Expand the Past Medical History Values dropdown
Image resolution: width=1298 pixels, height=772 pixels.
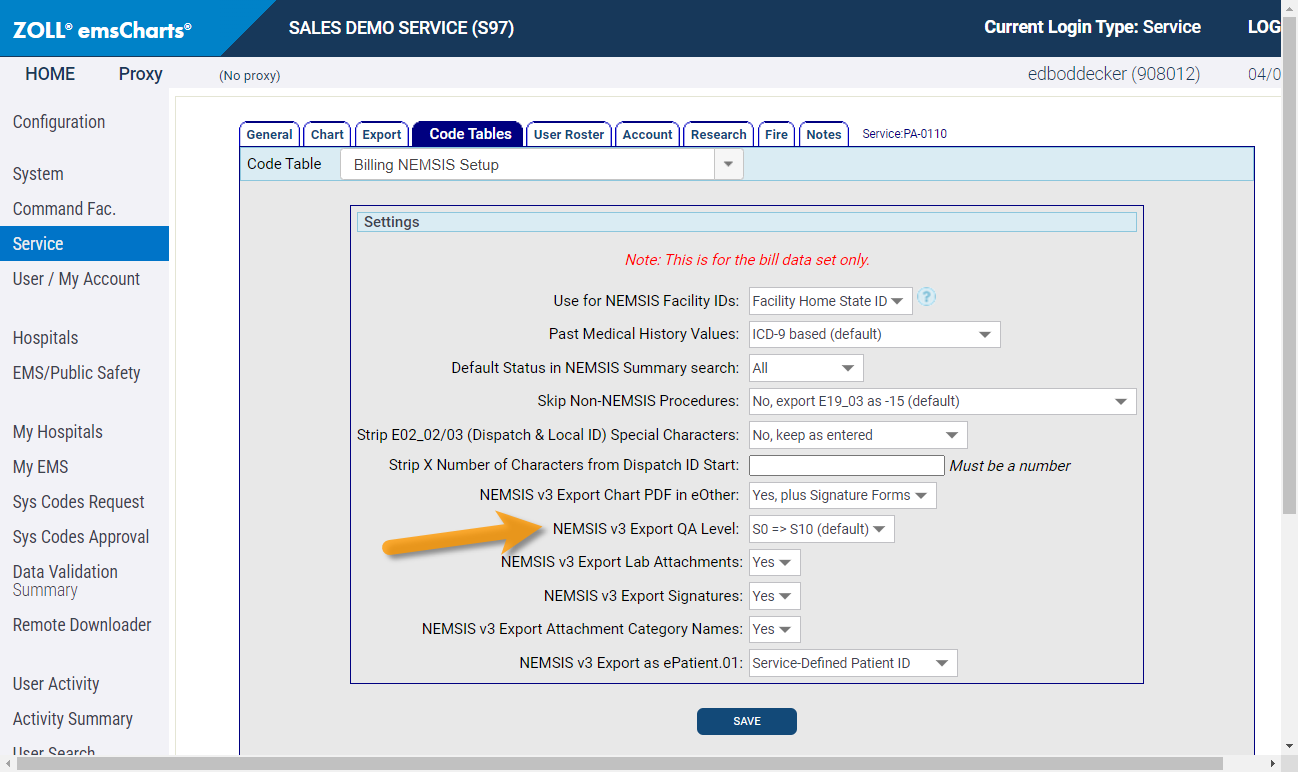click(874, 334)
